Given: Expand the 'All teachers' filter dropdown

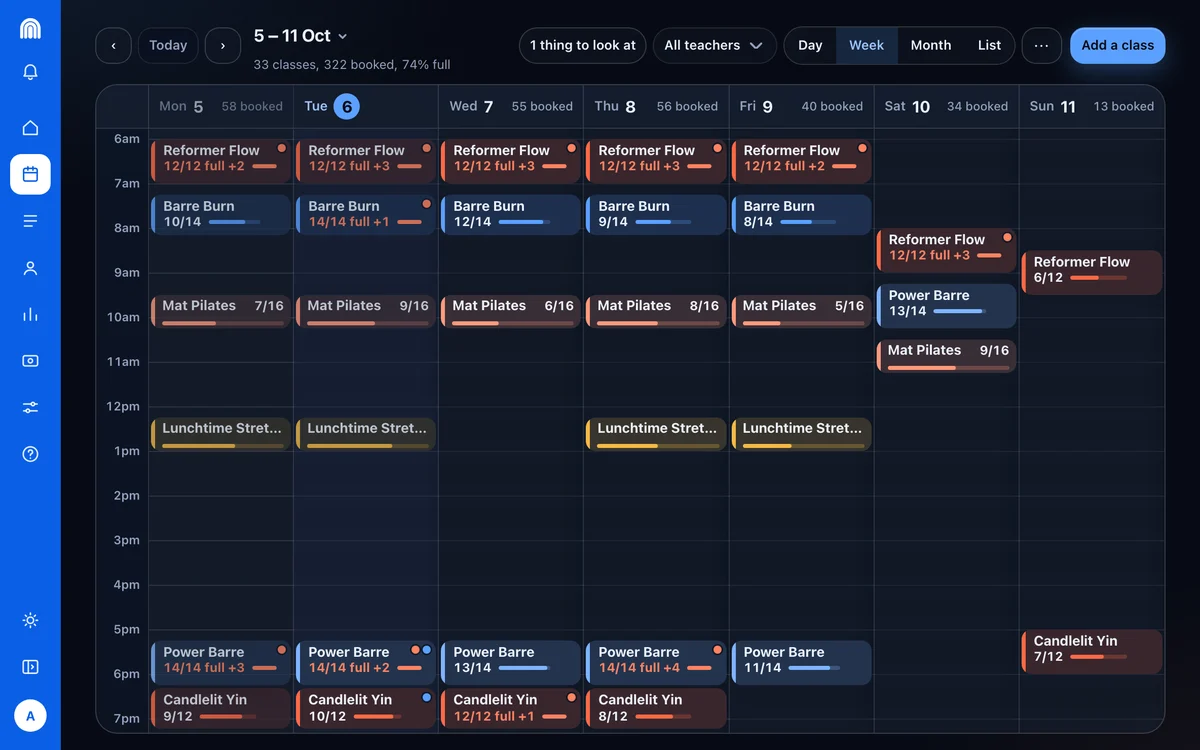Looking at the screenshot, I should coord(714,45).
